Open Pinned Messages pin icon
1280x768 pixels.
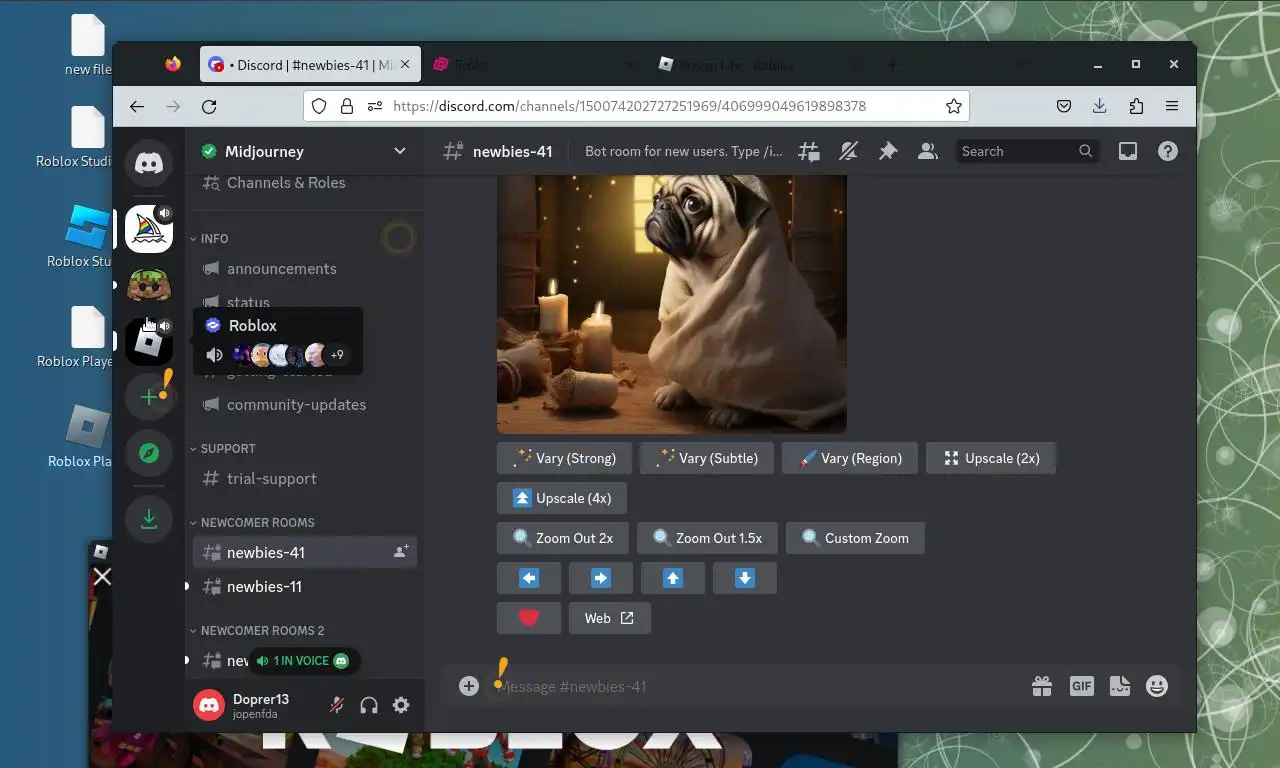888,151
